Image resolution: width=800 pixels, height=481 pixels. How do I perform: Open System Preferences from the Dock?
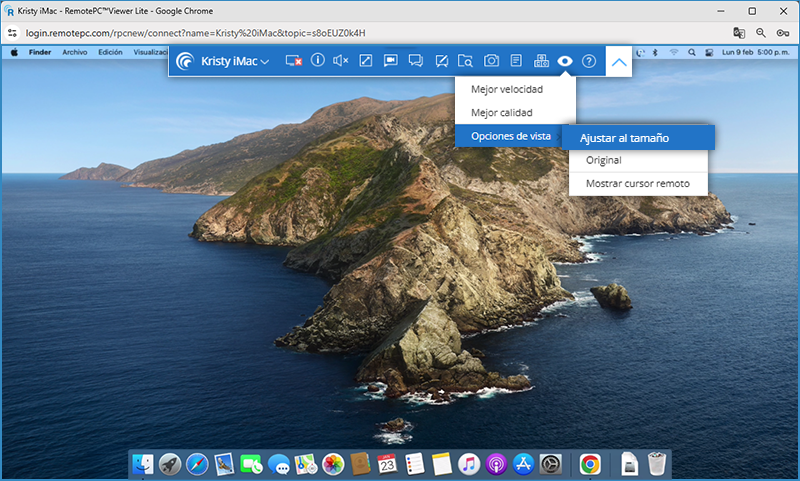point(551,464)
